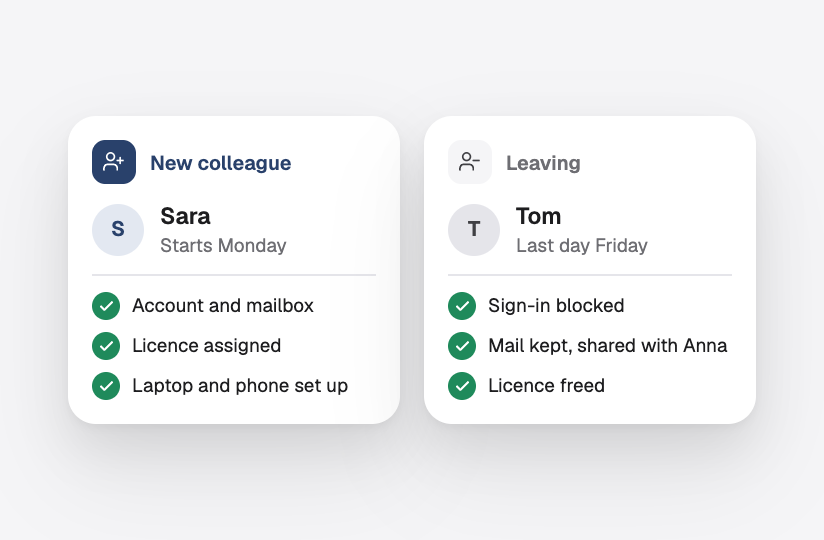Click the Laptop and phone set up text

(240, 386)
